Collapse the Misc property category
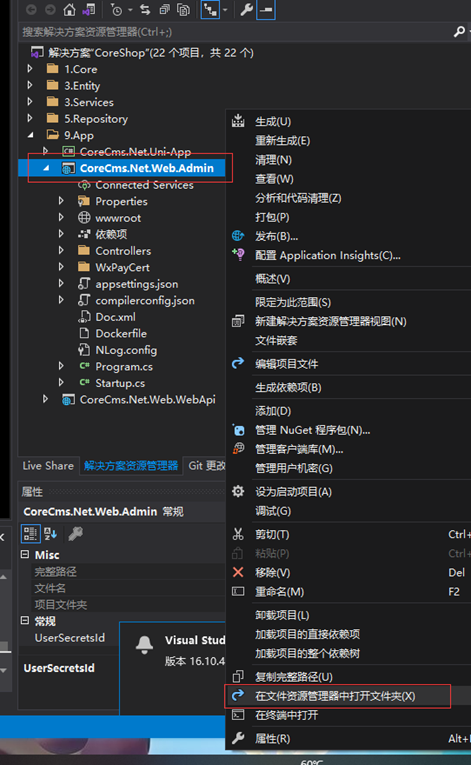 click(25, 554)
